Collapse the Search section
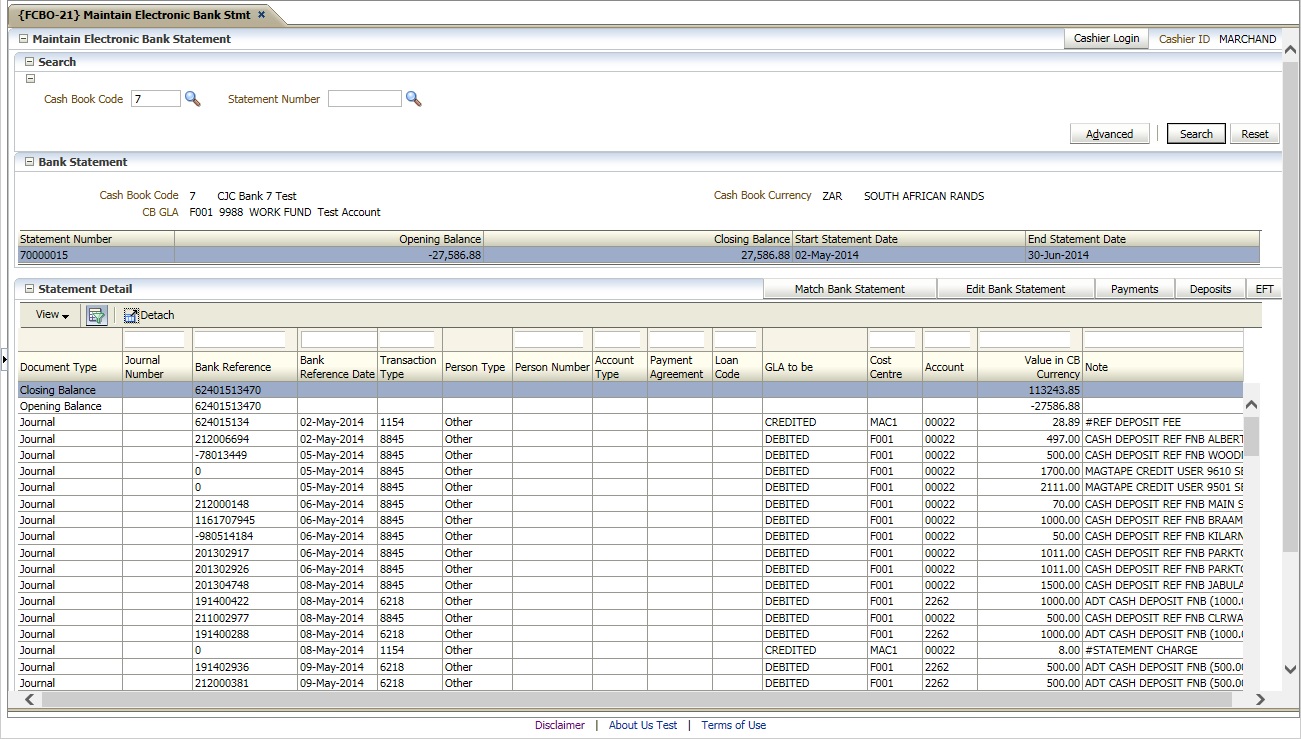 pyautogui.click(x=29, y=61)
